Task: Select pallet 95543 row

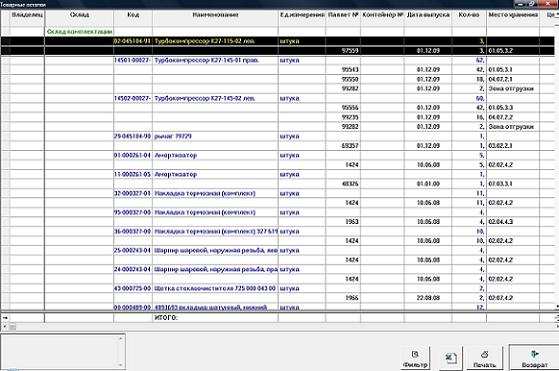Action: click(278, 69)
